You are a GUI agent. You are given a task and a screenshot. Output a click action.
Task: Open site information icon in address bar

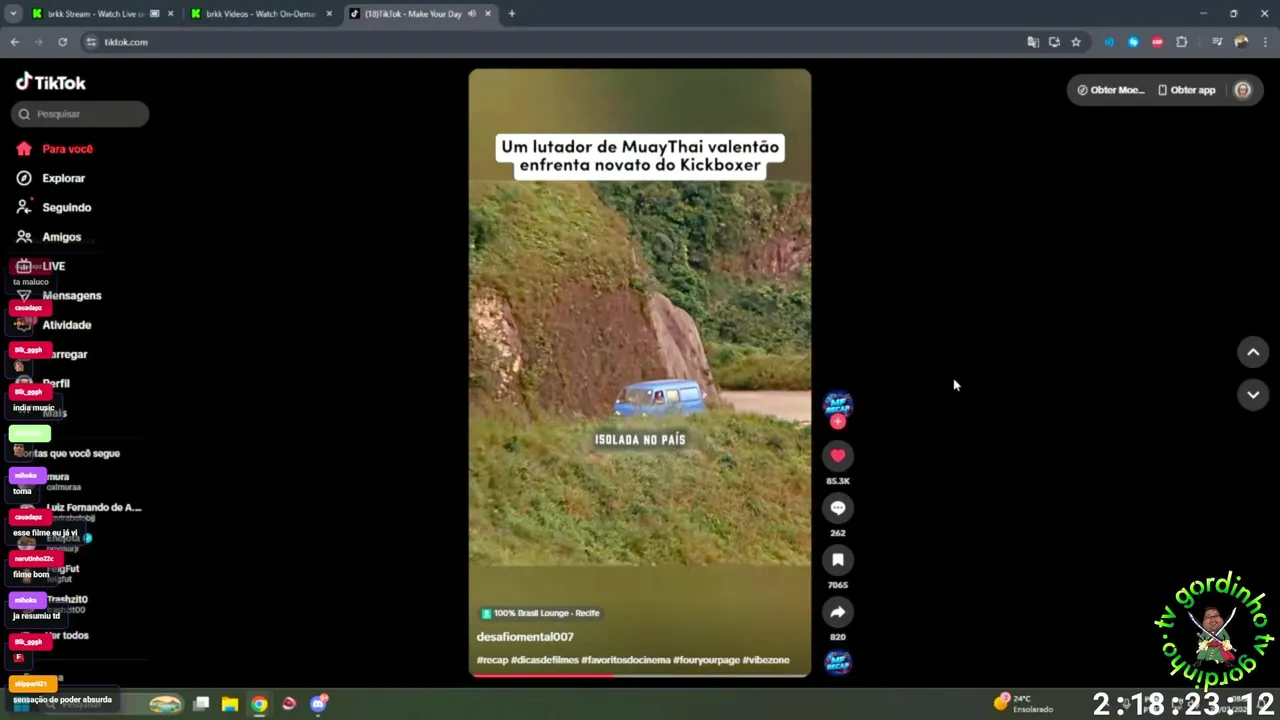[x=91, y=42]
